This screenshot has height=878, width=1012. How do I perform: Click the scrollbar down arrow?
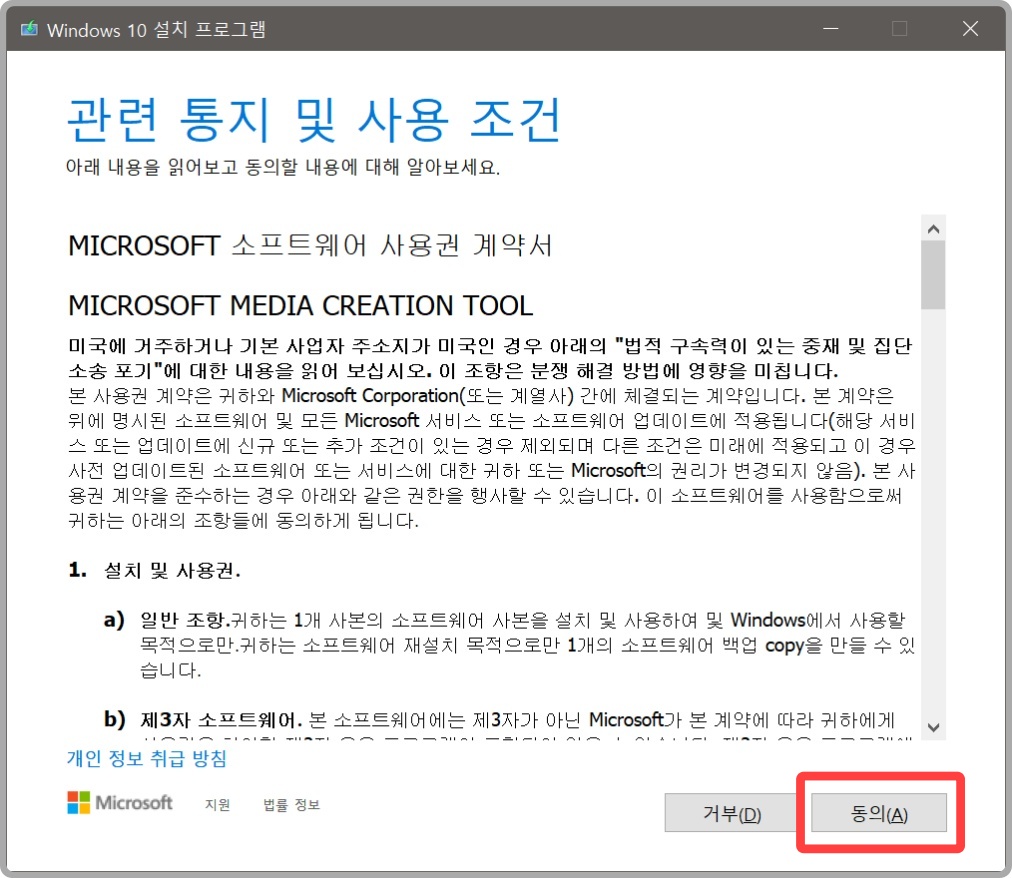click(933, 727)
